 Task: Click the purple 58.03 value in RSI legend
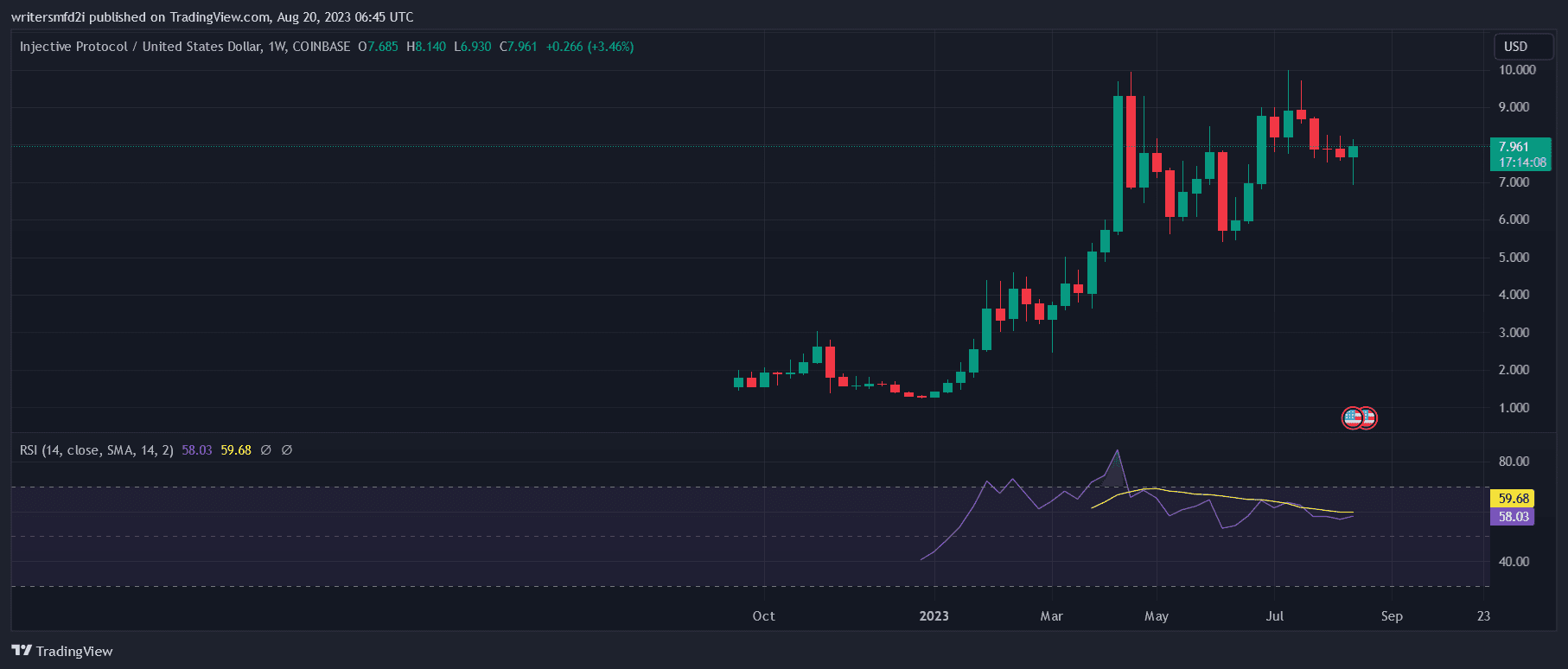click(196, 450)
